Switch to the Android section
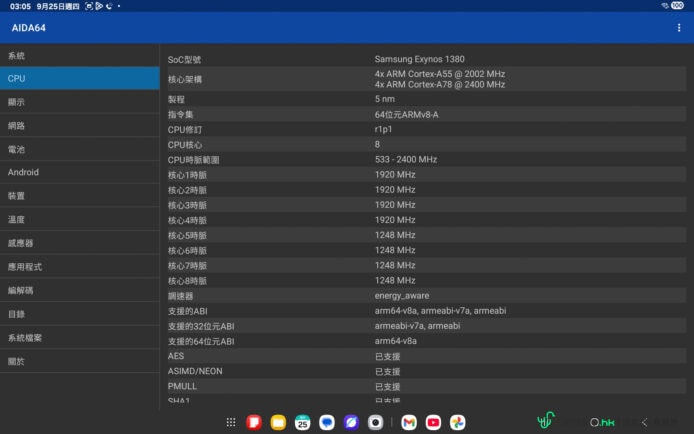694x434 pixels. 80,172
